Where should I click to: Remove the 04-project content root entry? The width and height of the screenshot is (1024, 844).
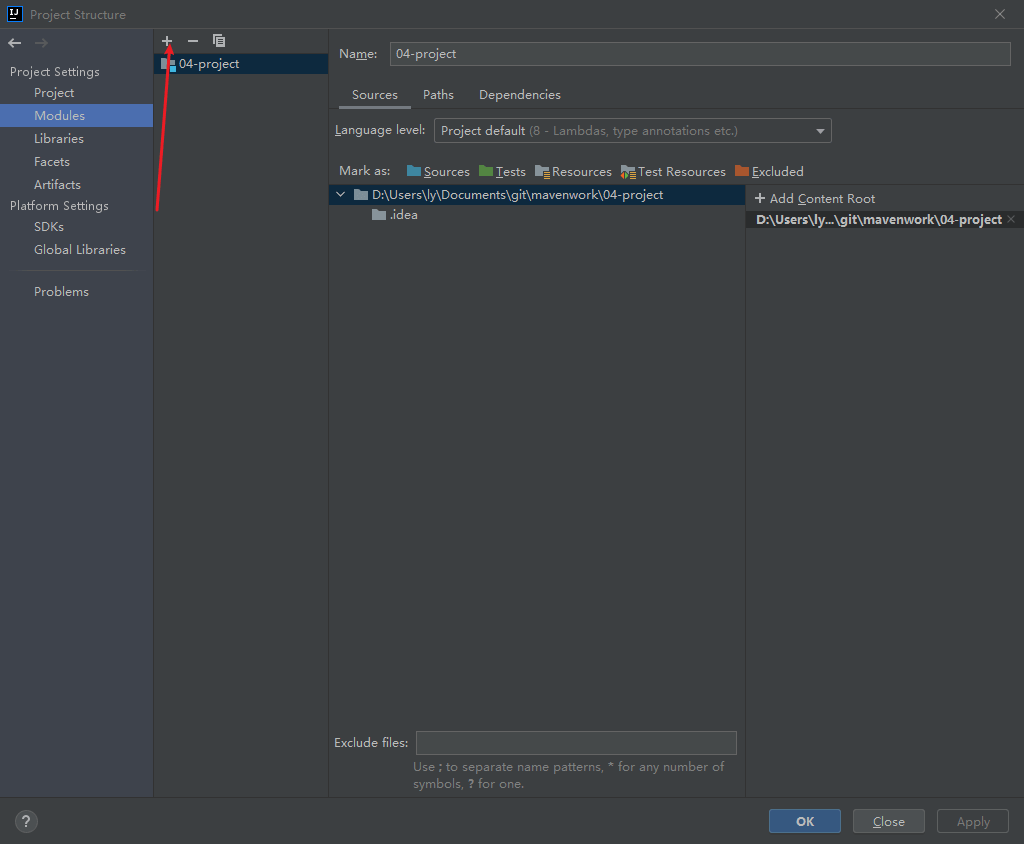(1011, 219)
